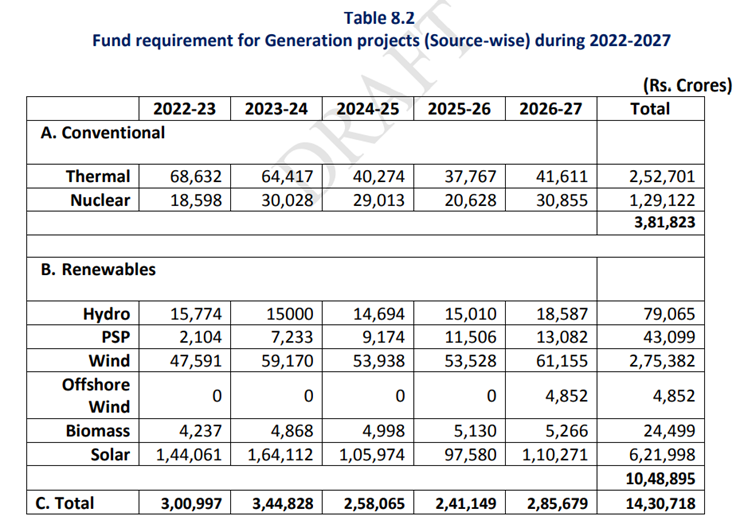Select Thermal value '41,611'
Viewport: 740px width, 520px height.
(562, 176)
